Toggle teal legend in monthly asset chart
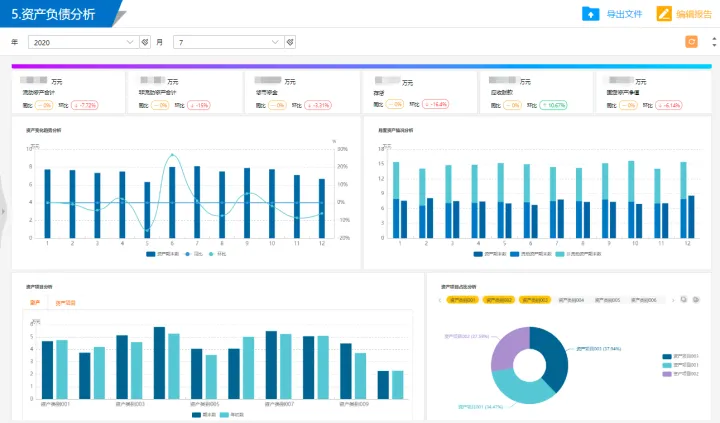This screenshot has height=423, width=720. click(578, 254)
